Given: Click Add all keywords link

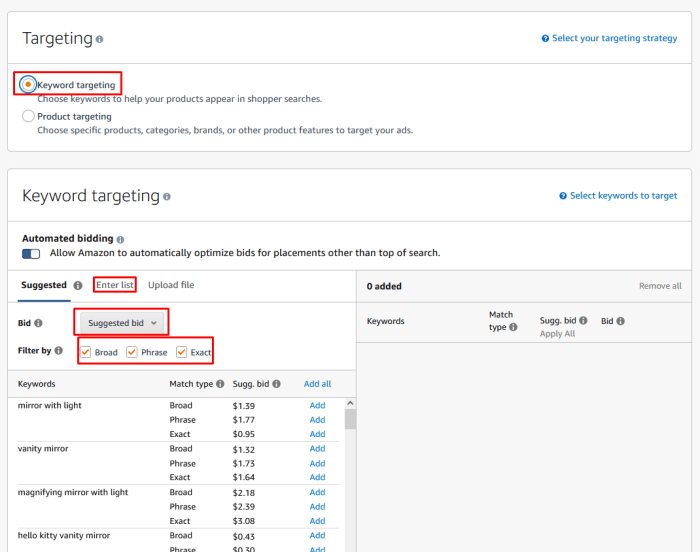Looking at the screenshot, I should [x=317, y=384].
